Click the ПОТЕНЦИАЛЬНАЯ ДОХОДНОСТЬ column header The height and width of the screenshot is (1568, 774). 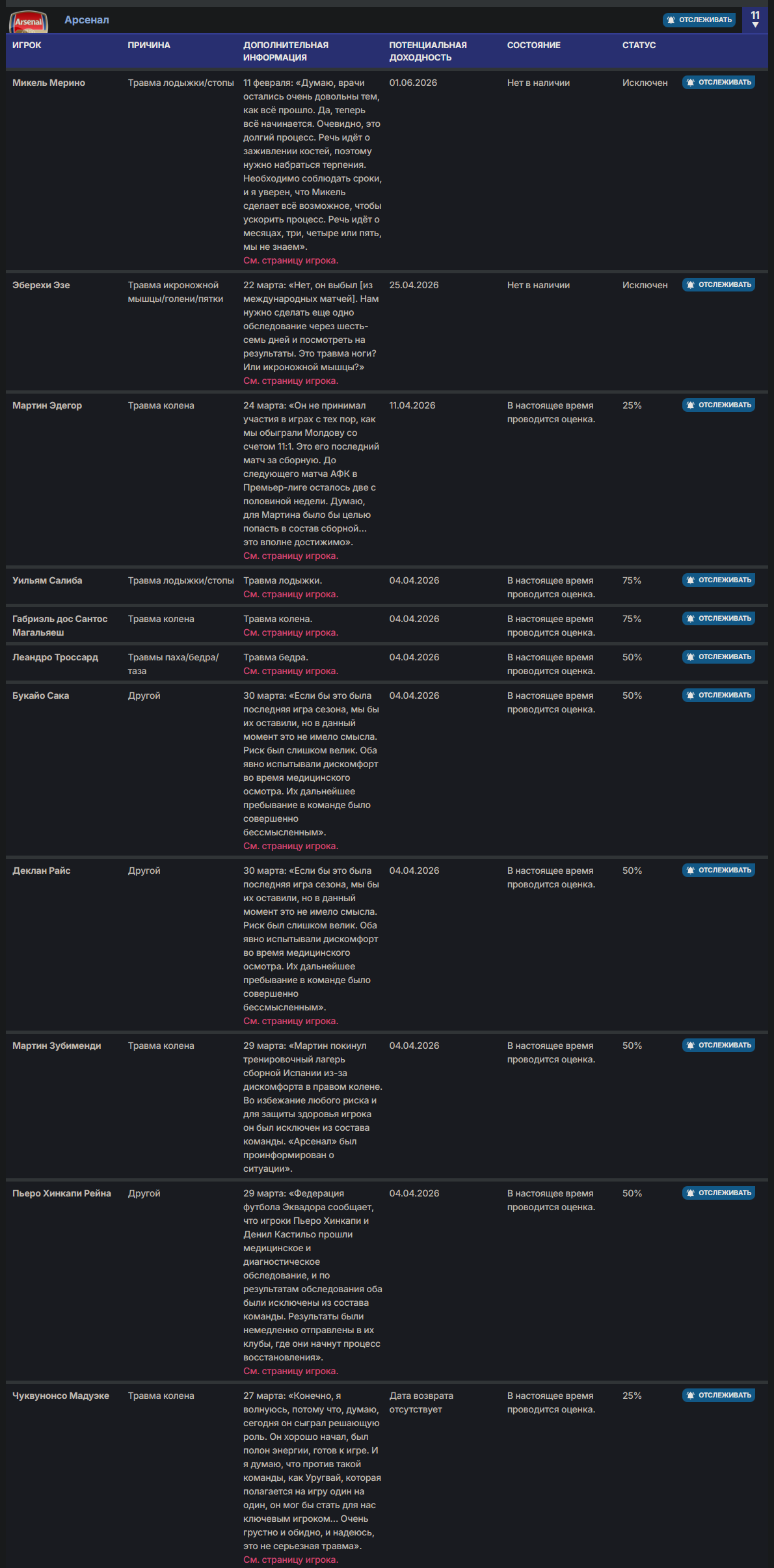[428, 51]
